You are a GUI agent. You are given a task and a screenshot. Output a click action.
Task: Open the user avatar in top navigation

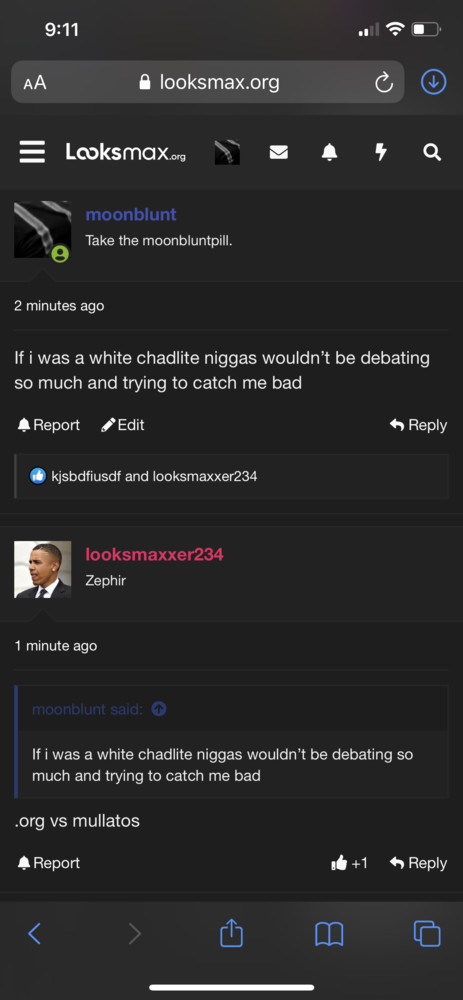(x=227, y=152)
